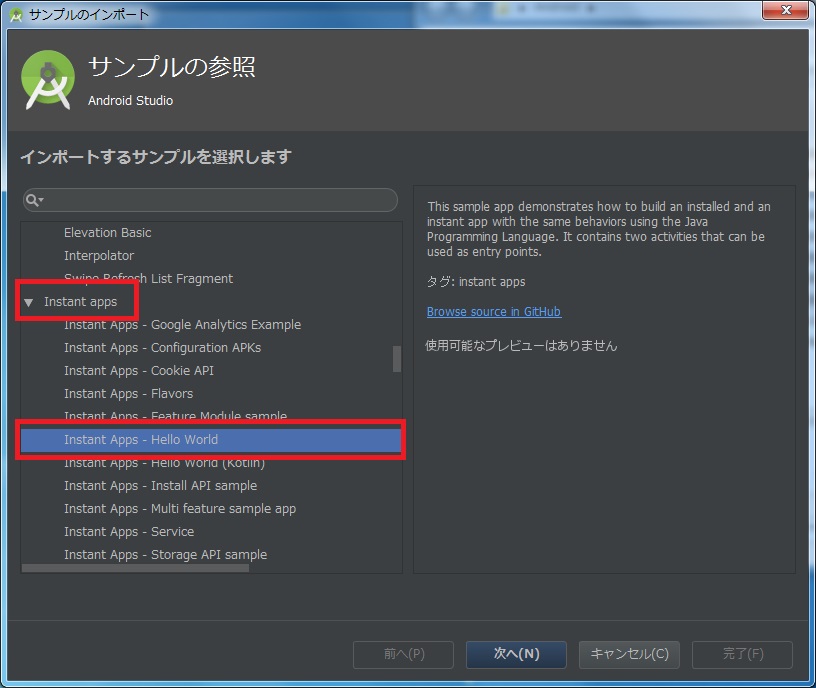Select the Elevation Basic sample
The height and width of the screenshot is (688, 816).
pyautogui.click(x=108, y=233)
